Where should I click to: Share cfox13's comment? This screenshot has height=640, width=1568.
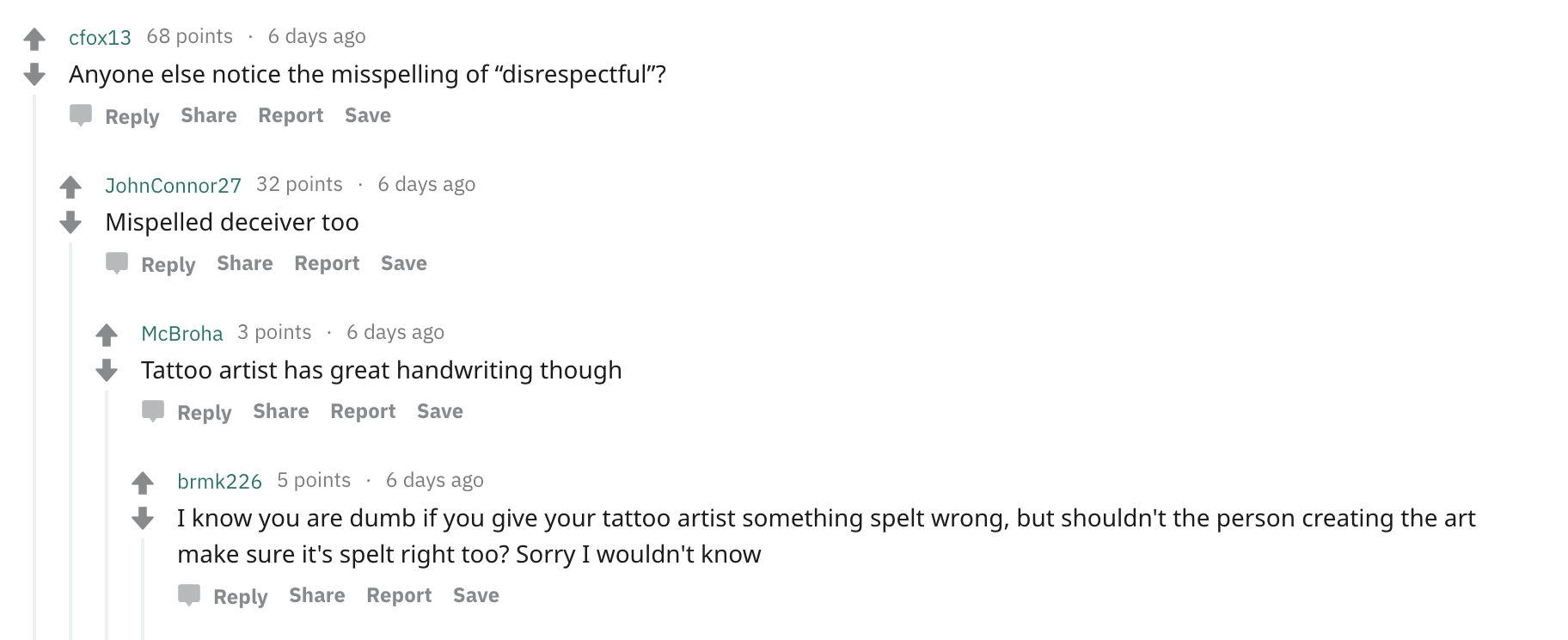[x=208, y=115]
